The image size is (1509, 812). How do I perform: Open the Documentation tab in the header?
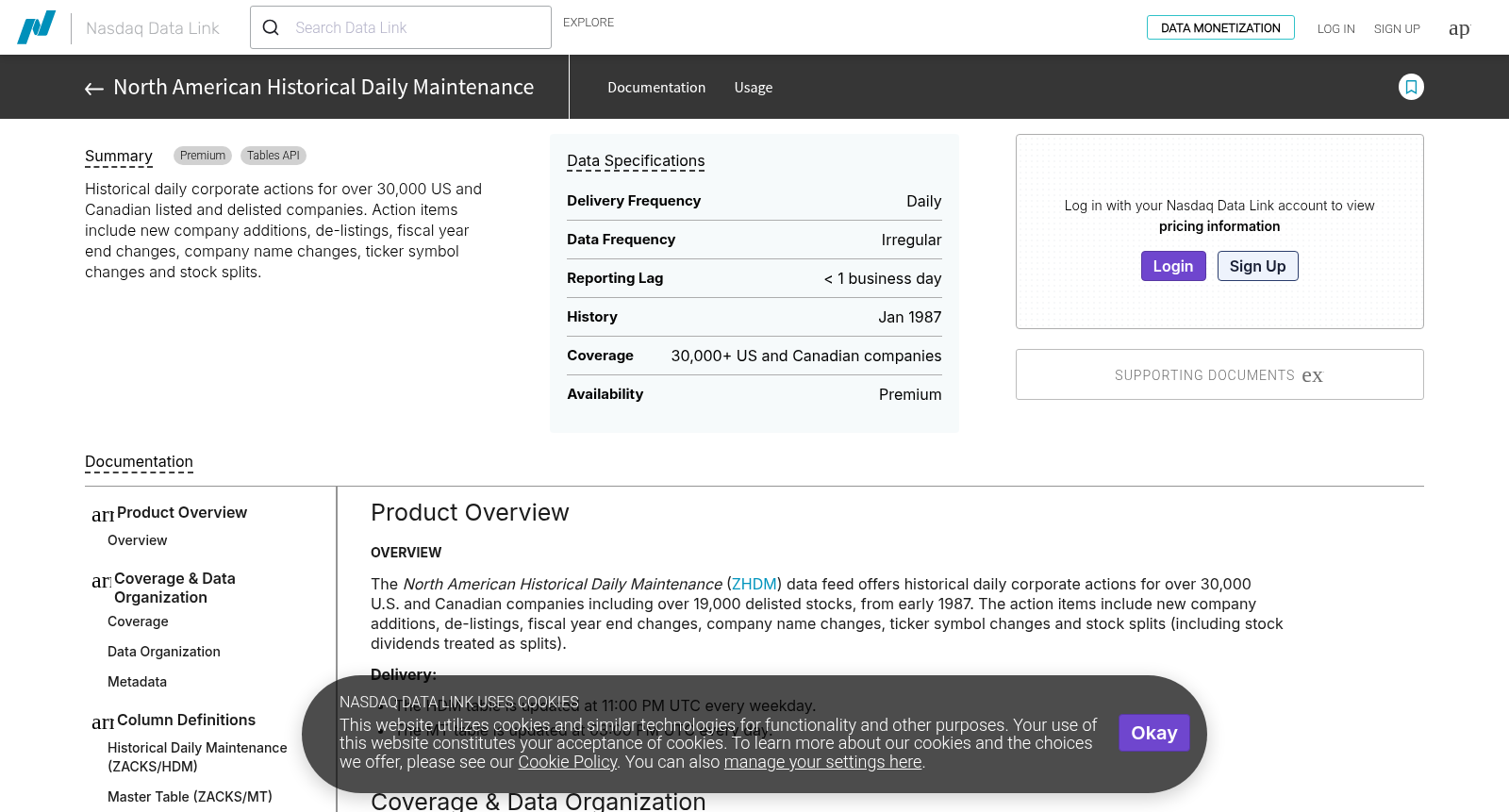656,87
